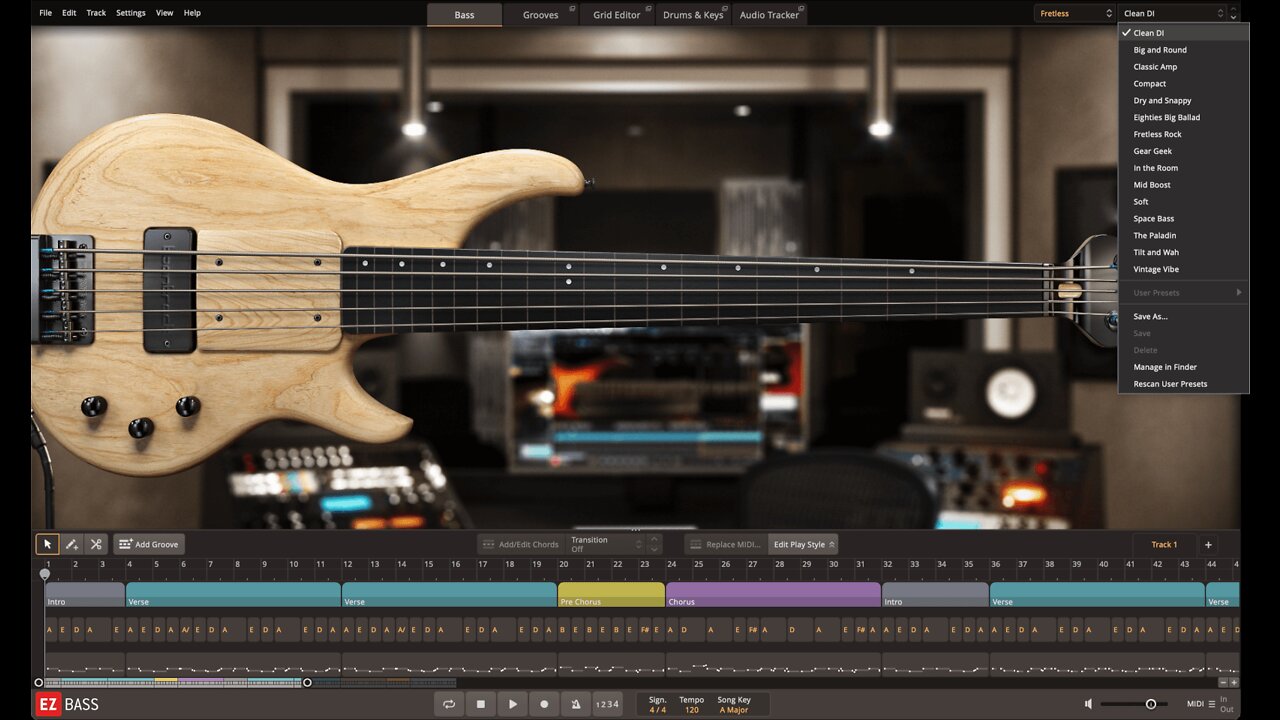Pick the Eighties Big Ballad preset
1280x720 pixels.
(x=1183, y=118)
